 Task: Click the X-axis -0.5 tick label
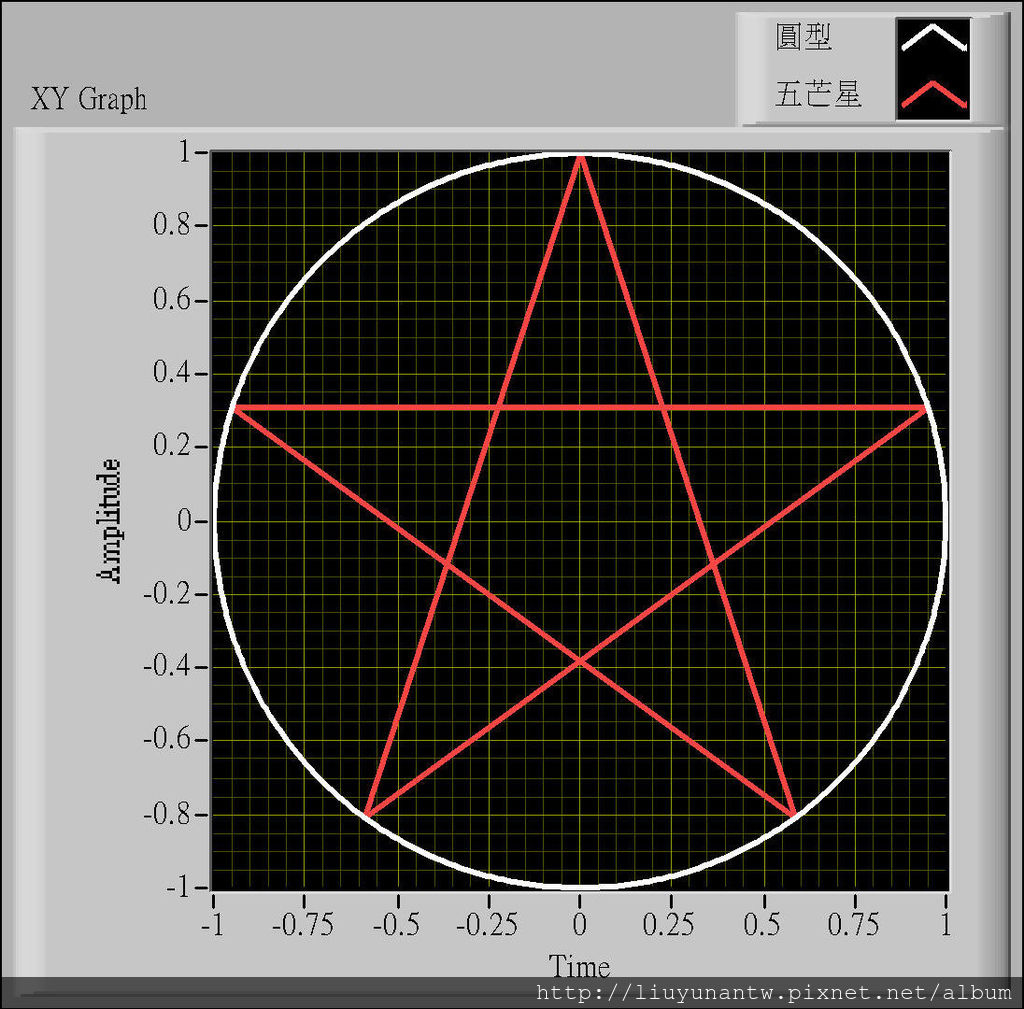(396, 925)
